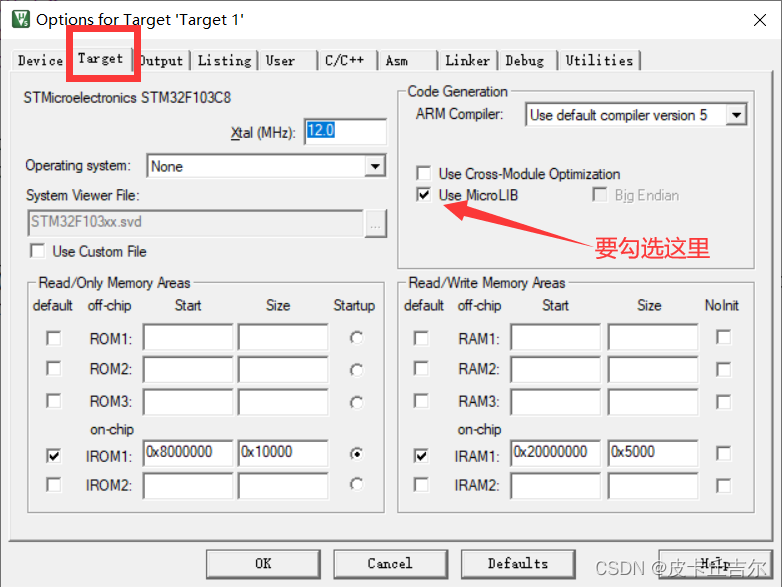Toggle IRAM1 NoInit checkbox
The width and height of the screenshot is (782, 587).
pyautogui.click(x=724, y=454)
